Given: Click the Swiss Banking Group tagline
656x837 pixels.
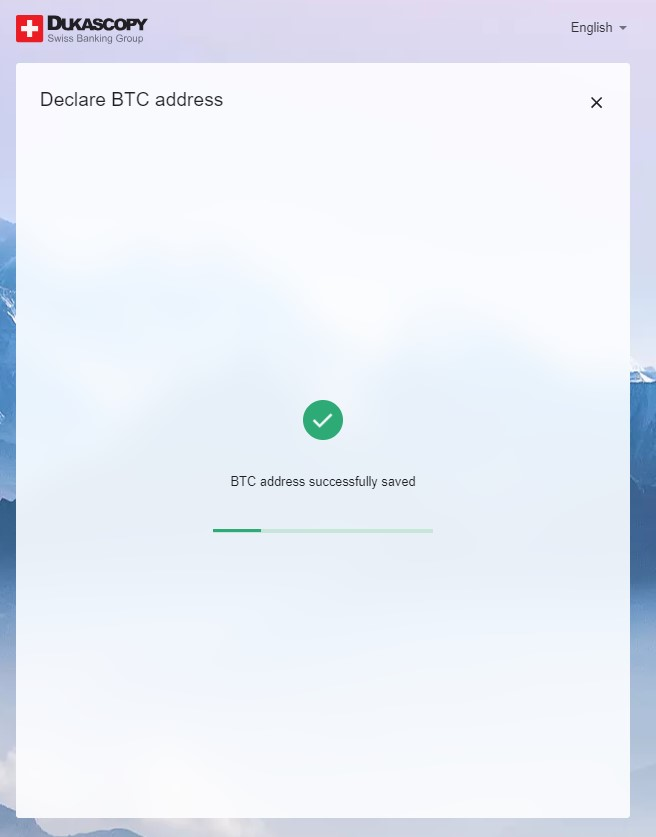Looking at the screenshot, I should click(x=95, y=38).
